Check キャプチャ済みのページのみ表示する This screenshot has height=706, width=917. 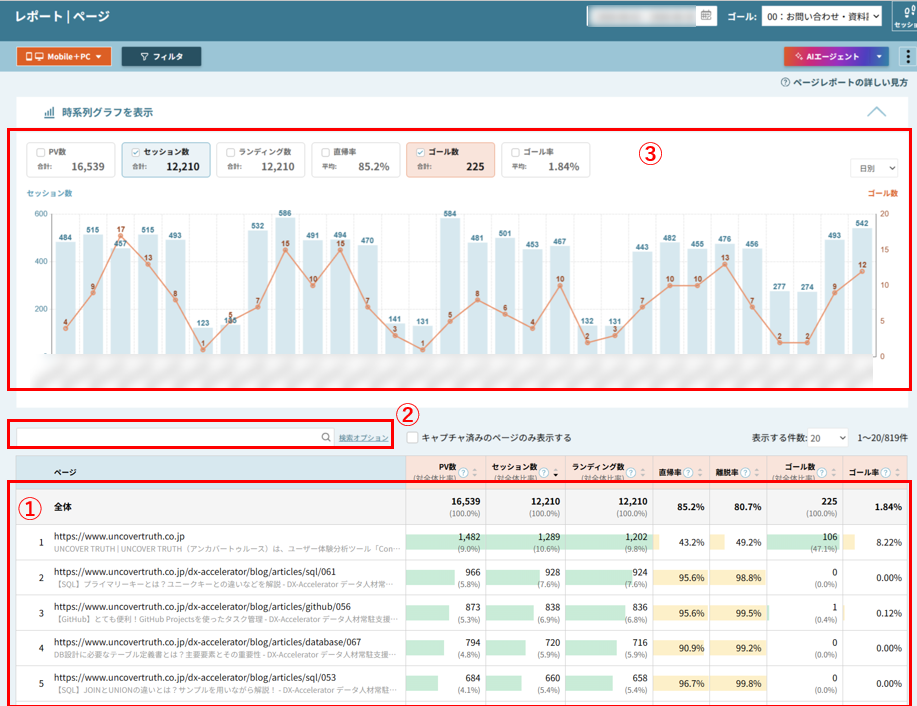(x=412, y=438)
